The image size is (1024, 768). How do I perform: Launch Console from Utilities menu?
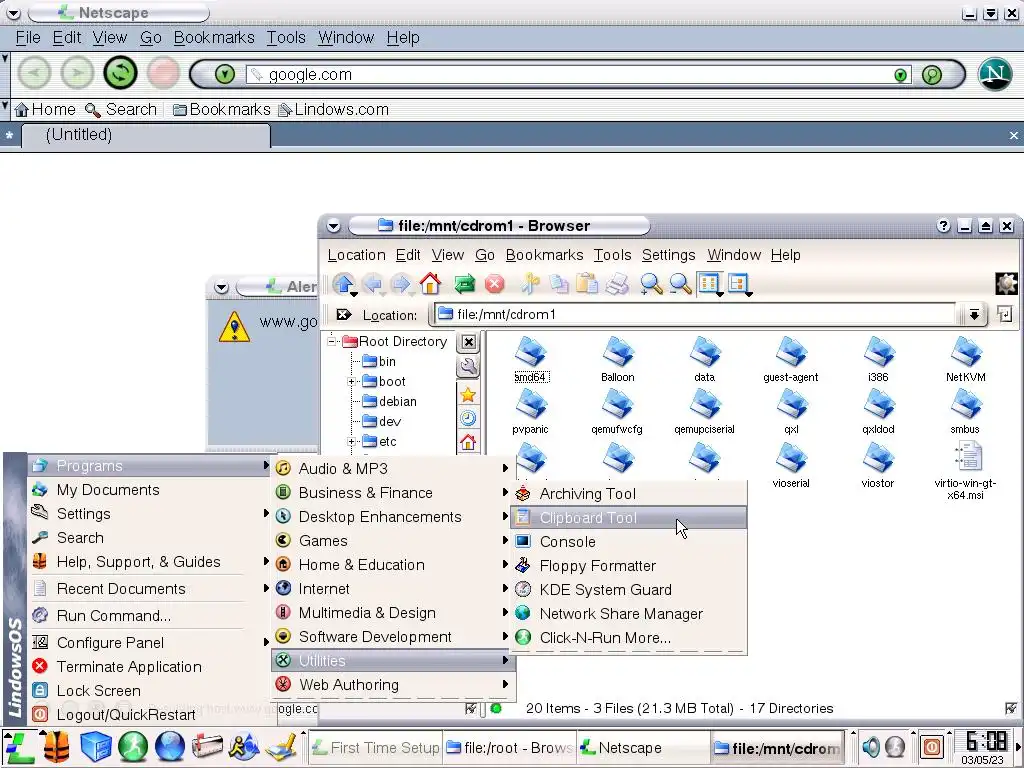coord(628,542)
